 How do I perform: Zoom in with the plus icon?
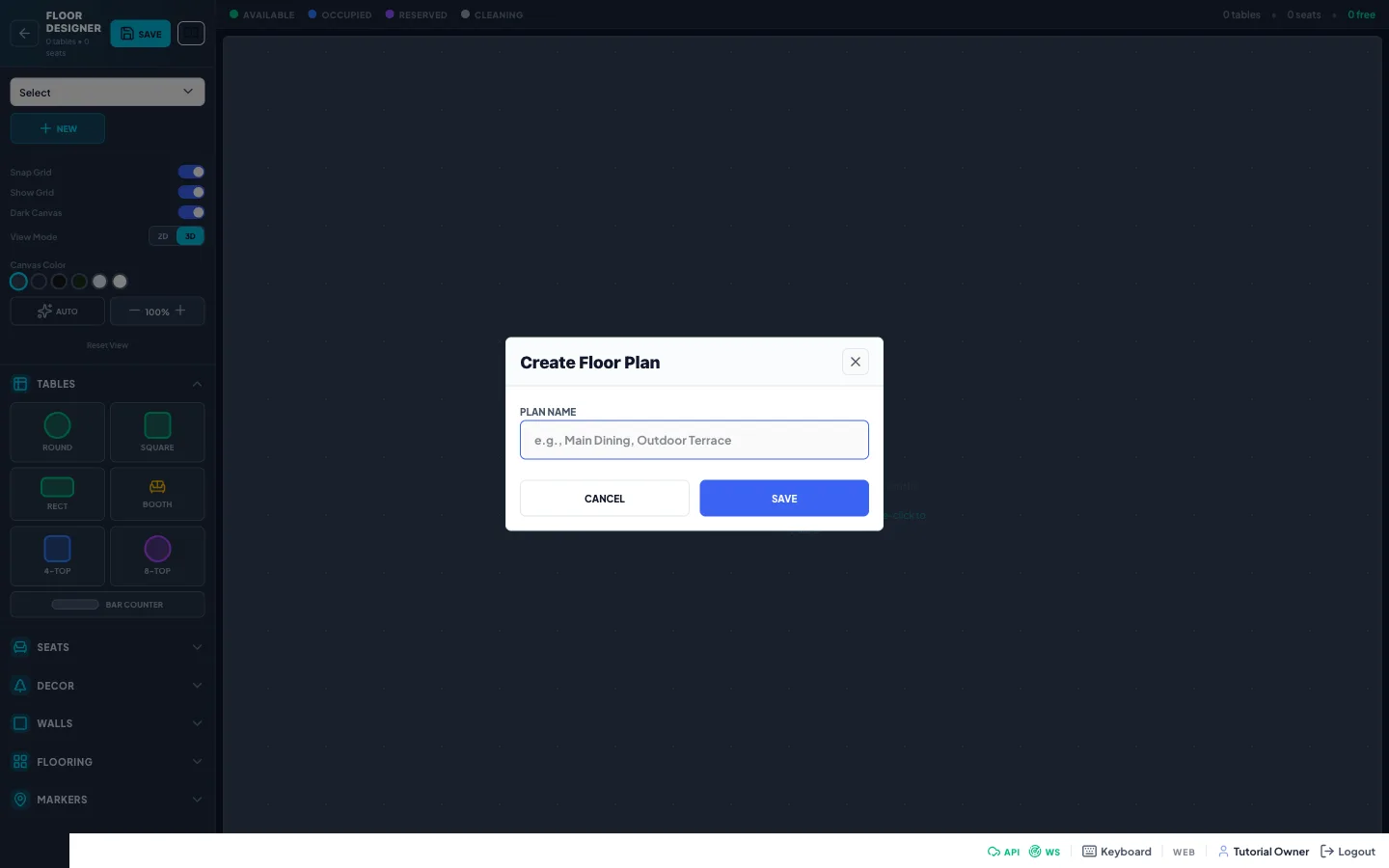tap(180, 311)
